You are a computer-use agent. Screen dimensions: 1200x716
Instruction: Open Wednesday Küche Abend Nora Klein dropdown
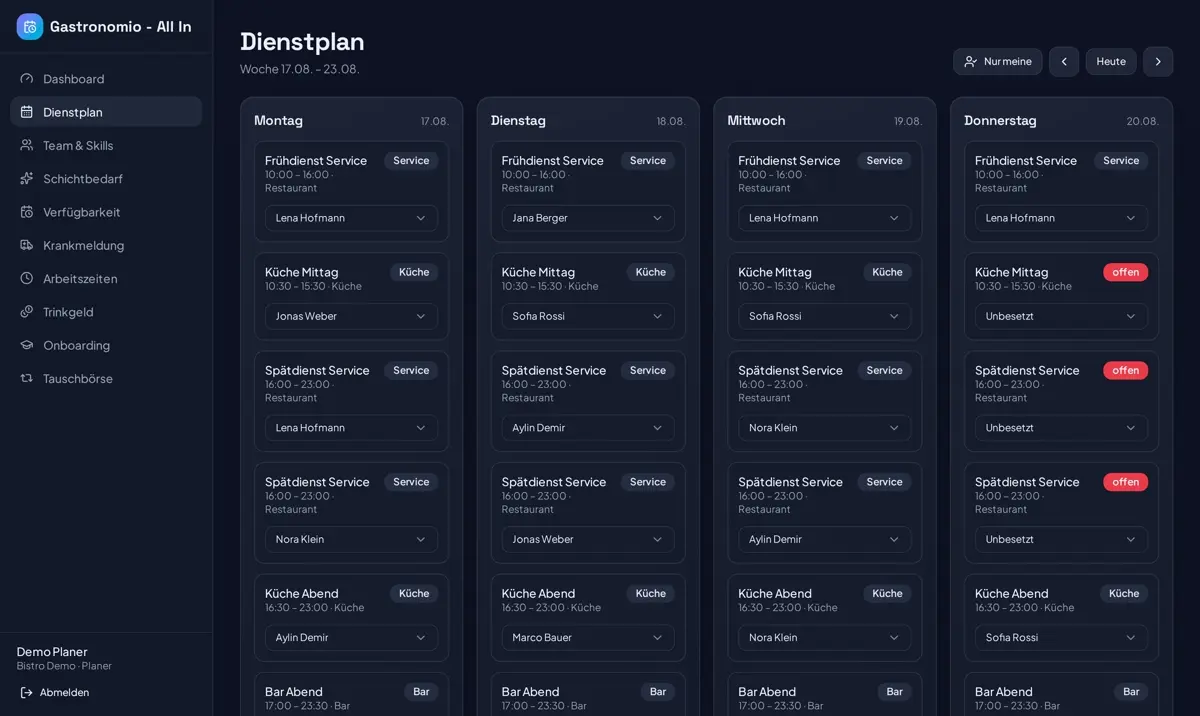click(825, 637)
